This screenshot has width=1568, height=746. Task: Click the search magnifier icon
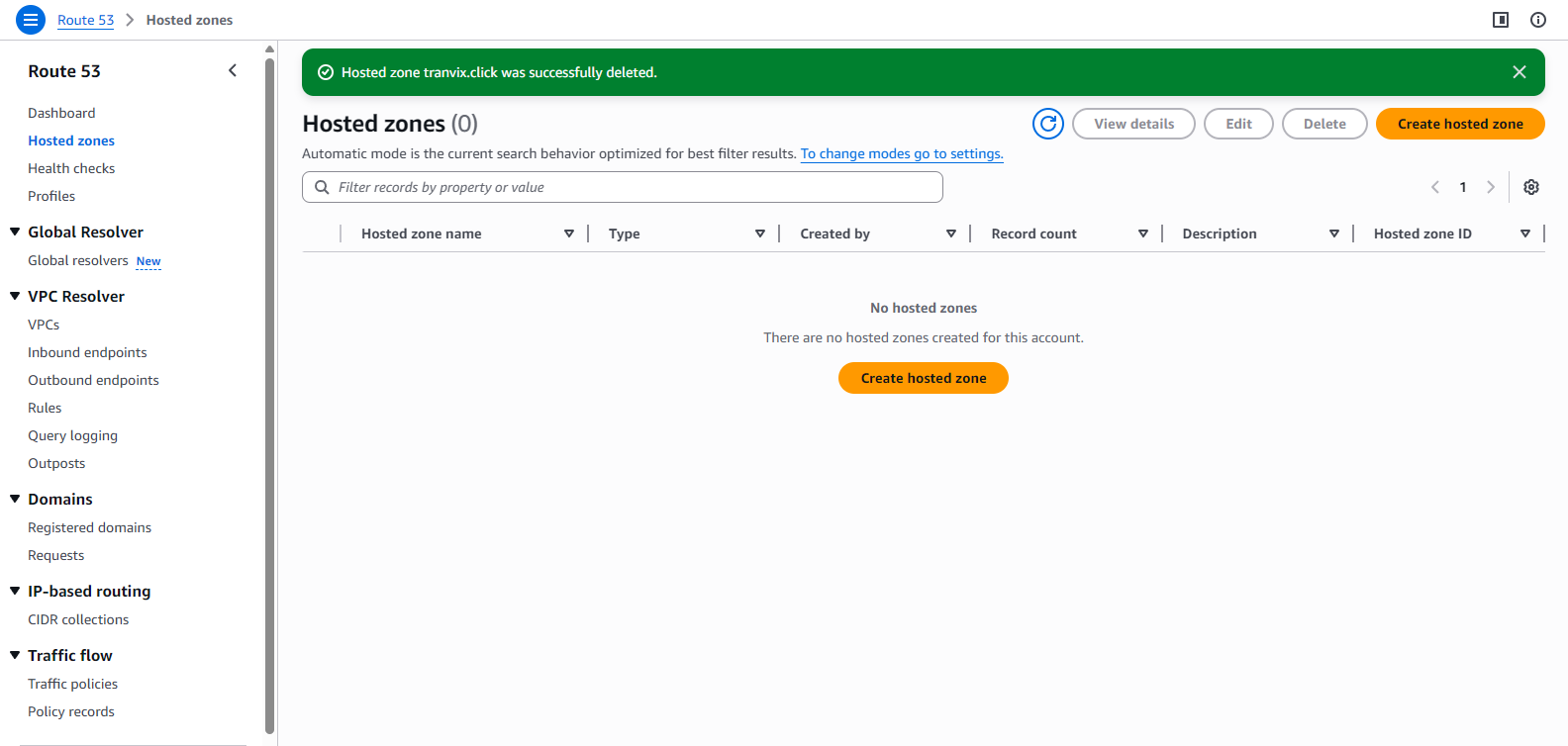click(322, 187)
